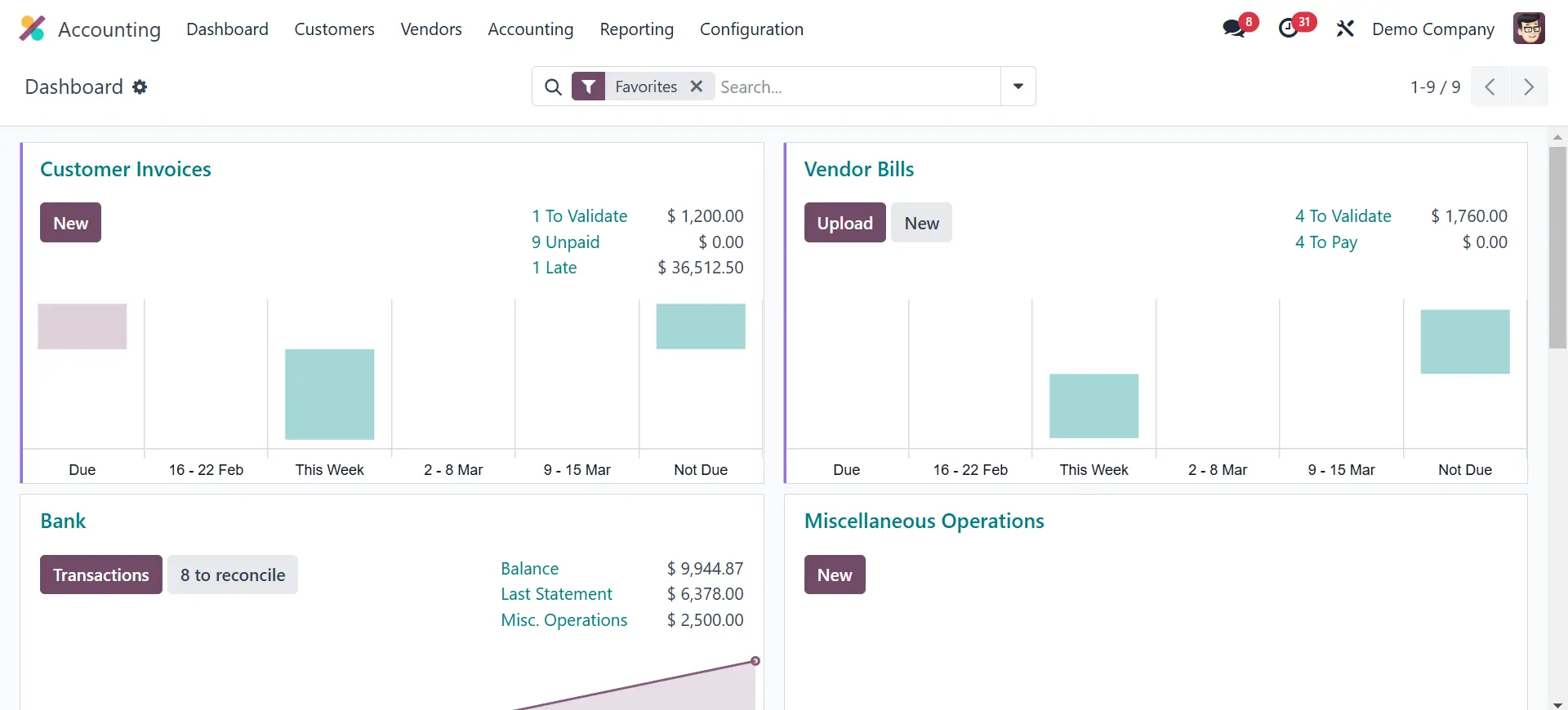Create New vendor bill
This screenshot has height=710, width=1568.
click(x=921, y=223)
